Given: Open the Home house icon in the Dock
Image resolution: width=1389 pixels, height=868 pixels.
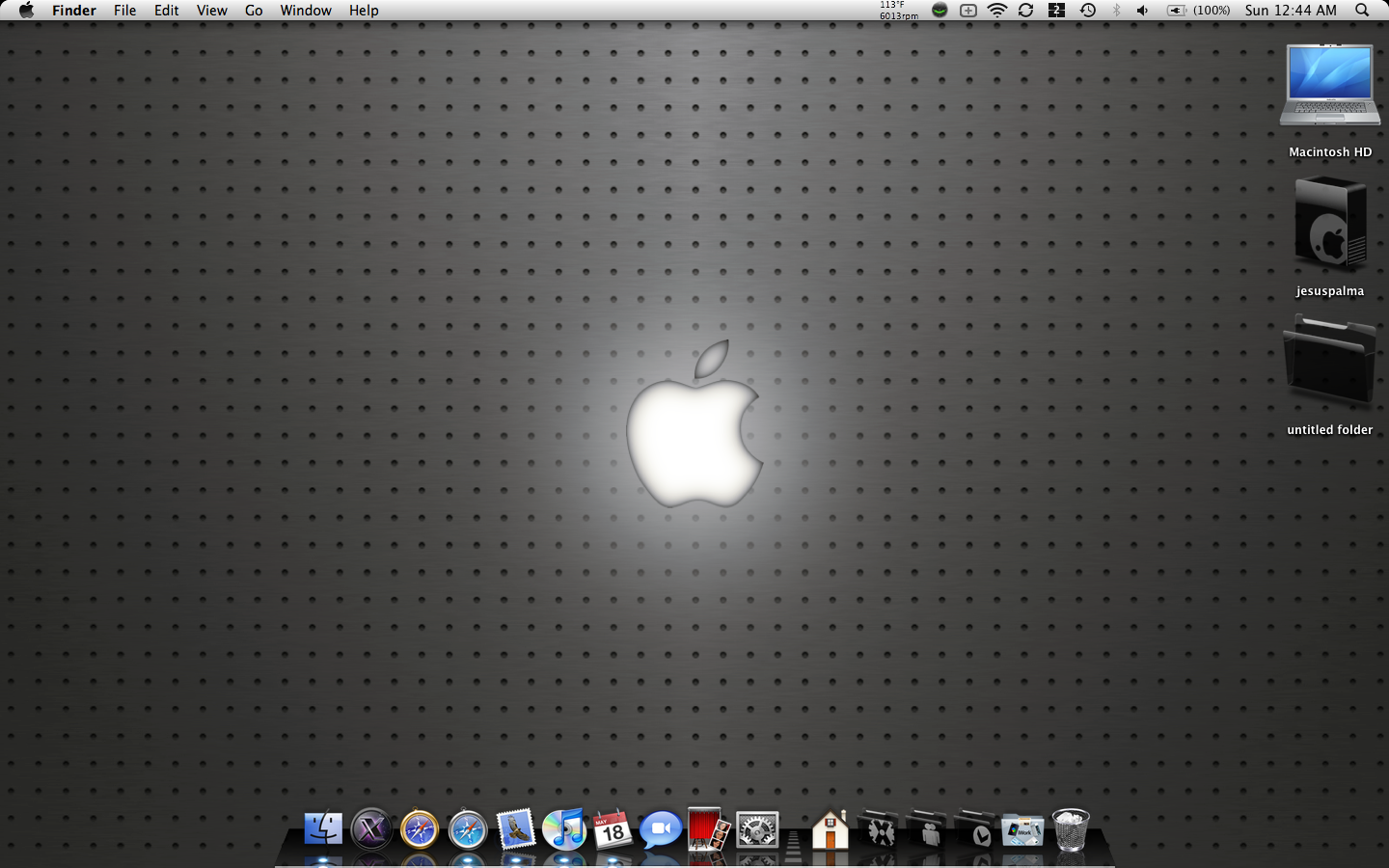Looking at the screenshot, I should (830, 828).
